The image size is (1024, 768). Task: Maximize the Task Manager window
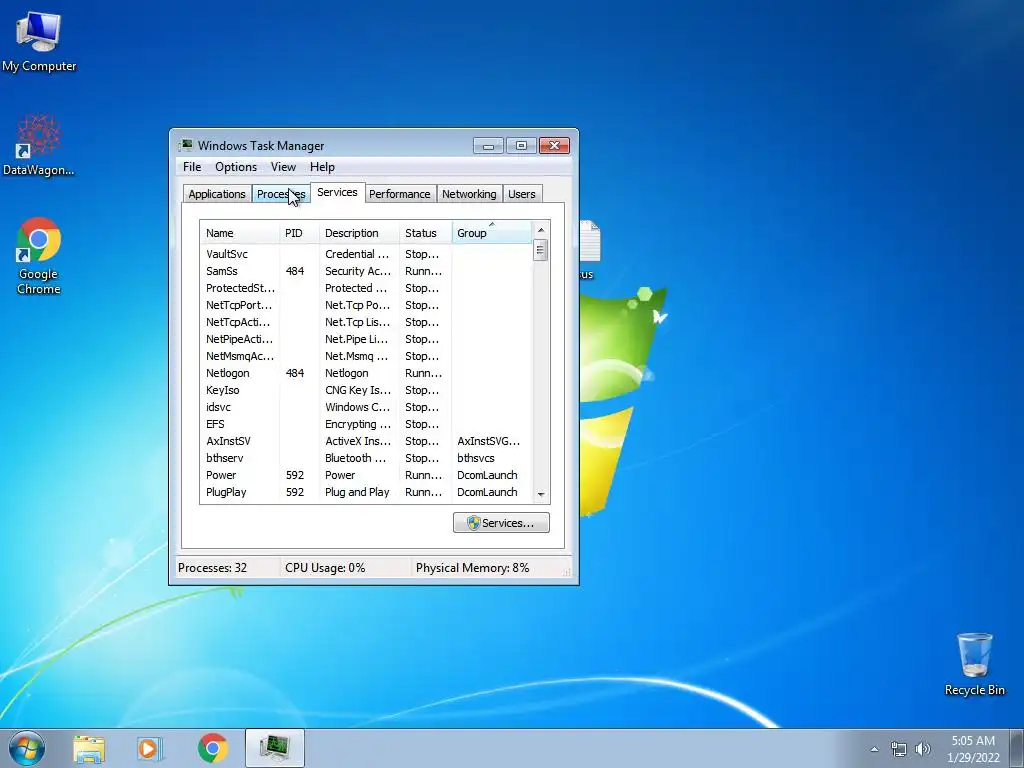[x=521, y=146]
